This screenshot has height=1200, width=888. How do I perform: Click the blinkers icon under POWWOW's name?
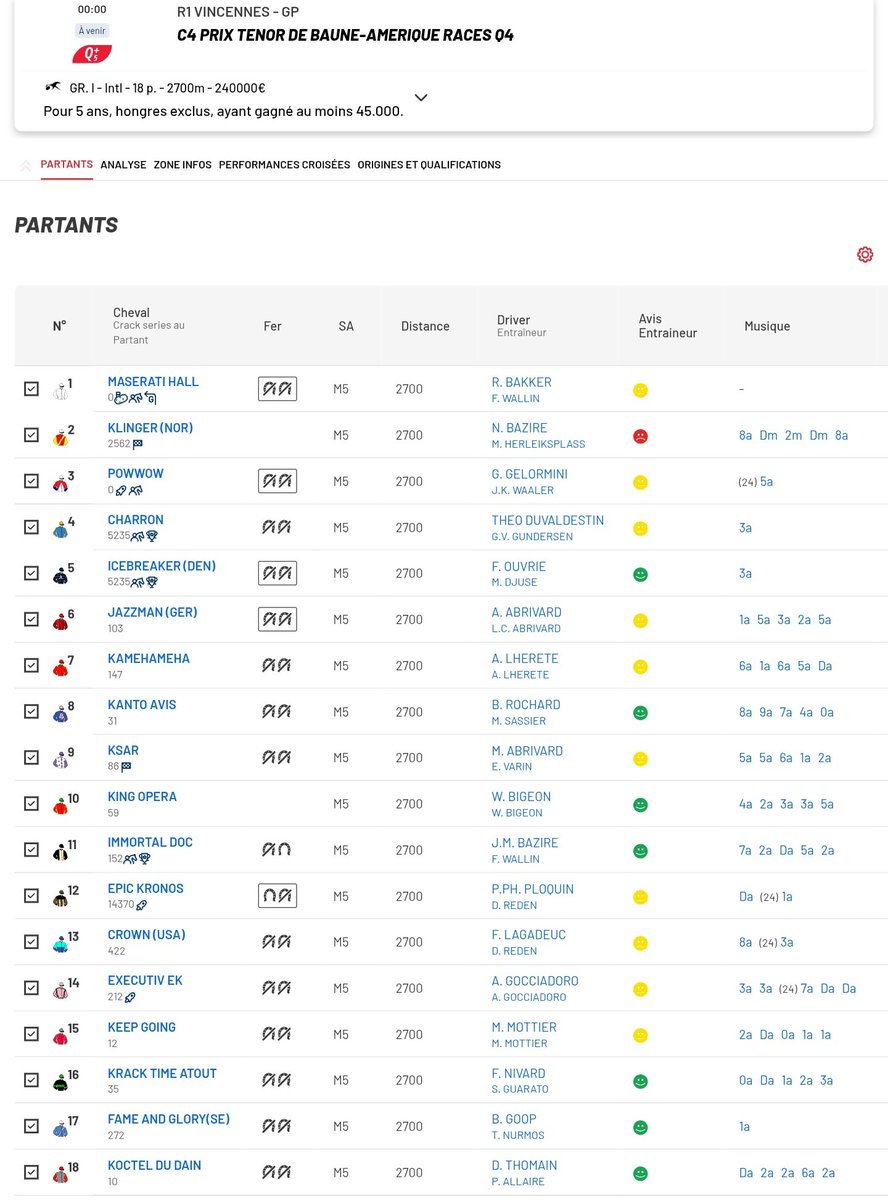coord(135,491)
